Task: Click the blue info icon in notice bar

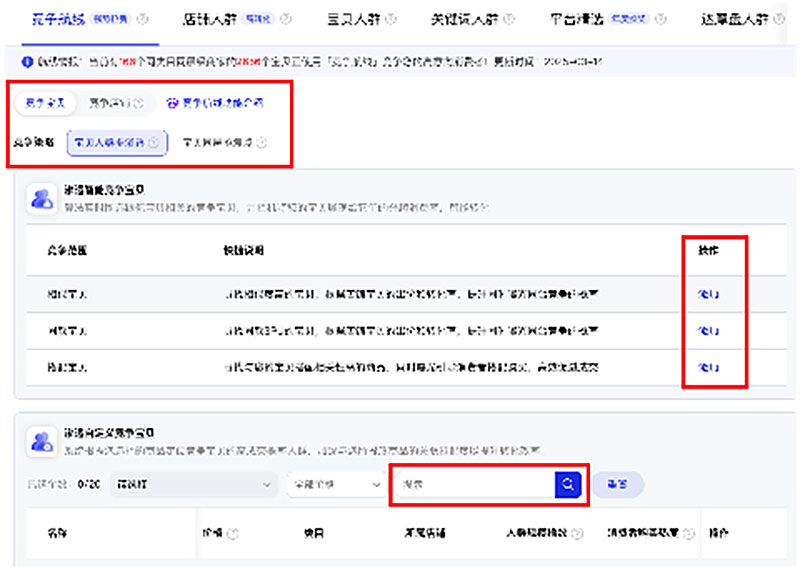Action: 27,62
